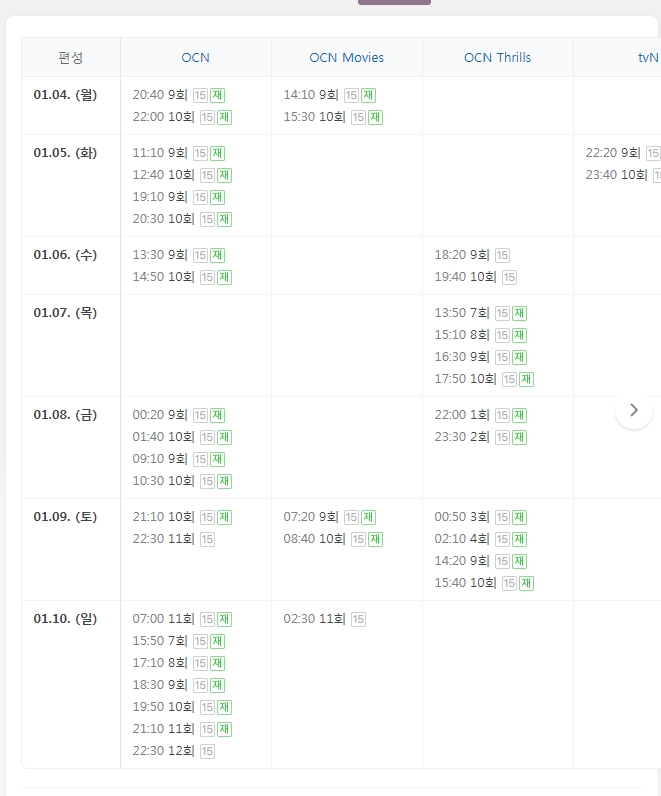
Task: Select the 01.09. (토) date row
Action: [x=65, y=517]
